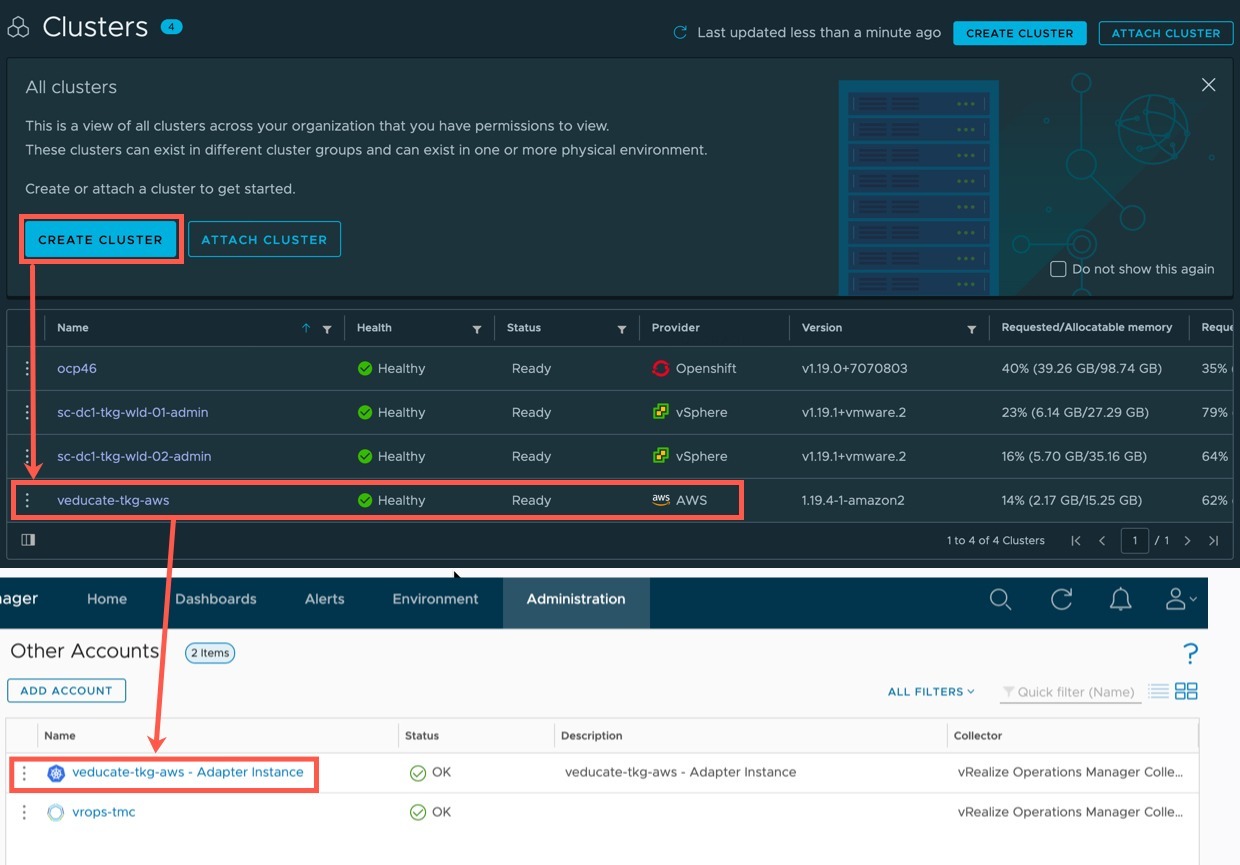This screenshot has height=865, width=1240.
Task: Open the Health column filter
Action: pos(477,328)
